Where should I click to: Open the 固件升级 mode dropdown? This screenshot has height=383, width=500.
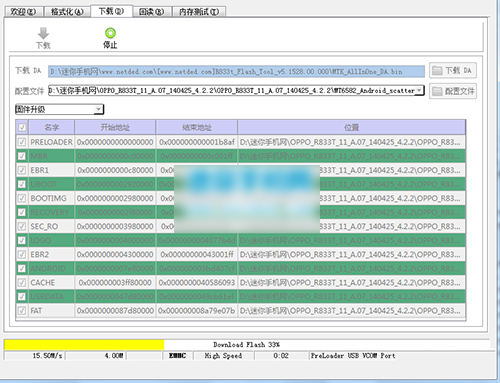coord(60,109)
